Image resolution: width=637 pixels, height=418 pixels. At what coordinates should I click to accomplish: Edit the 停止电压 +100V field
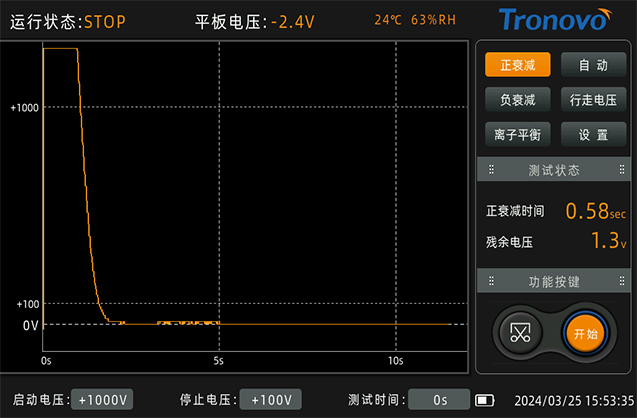[271, 400]
